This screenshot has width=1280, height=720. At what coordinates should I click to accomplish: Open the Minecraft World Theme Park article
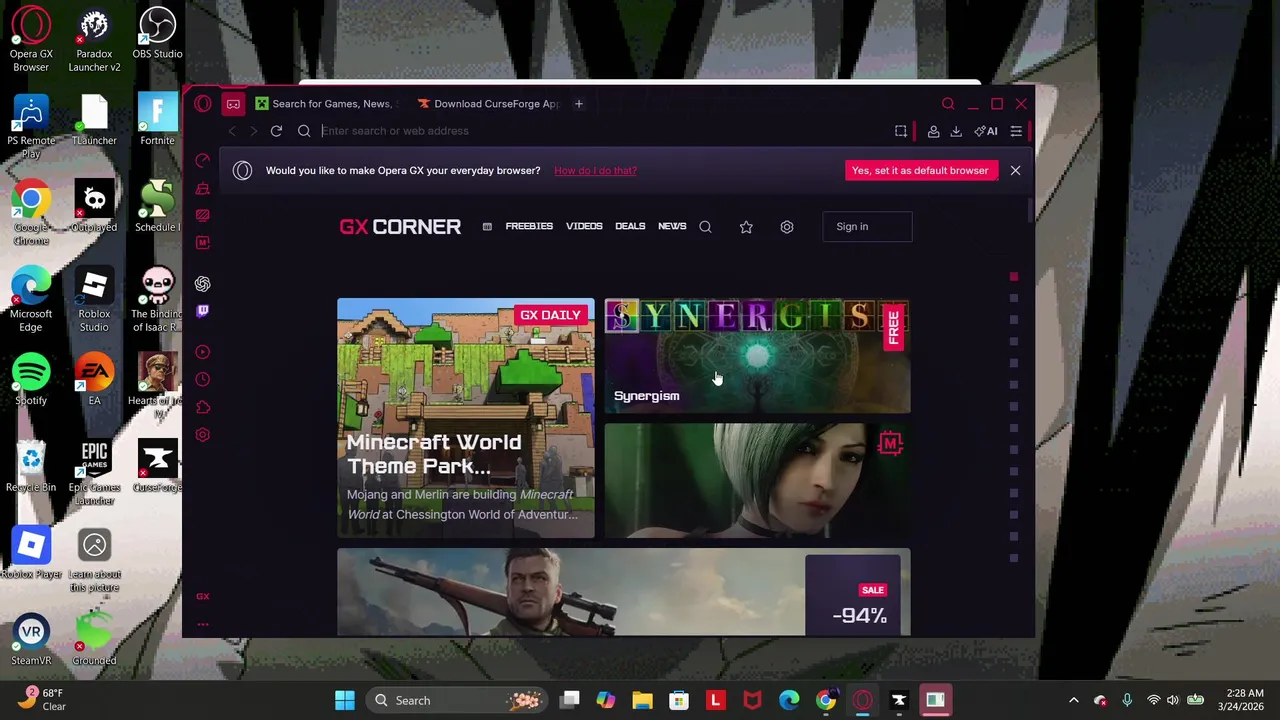(x=466, y=418)
